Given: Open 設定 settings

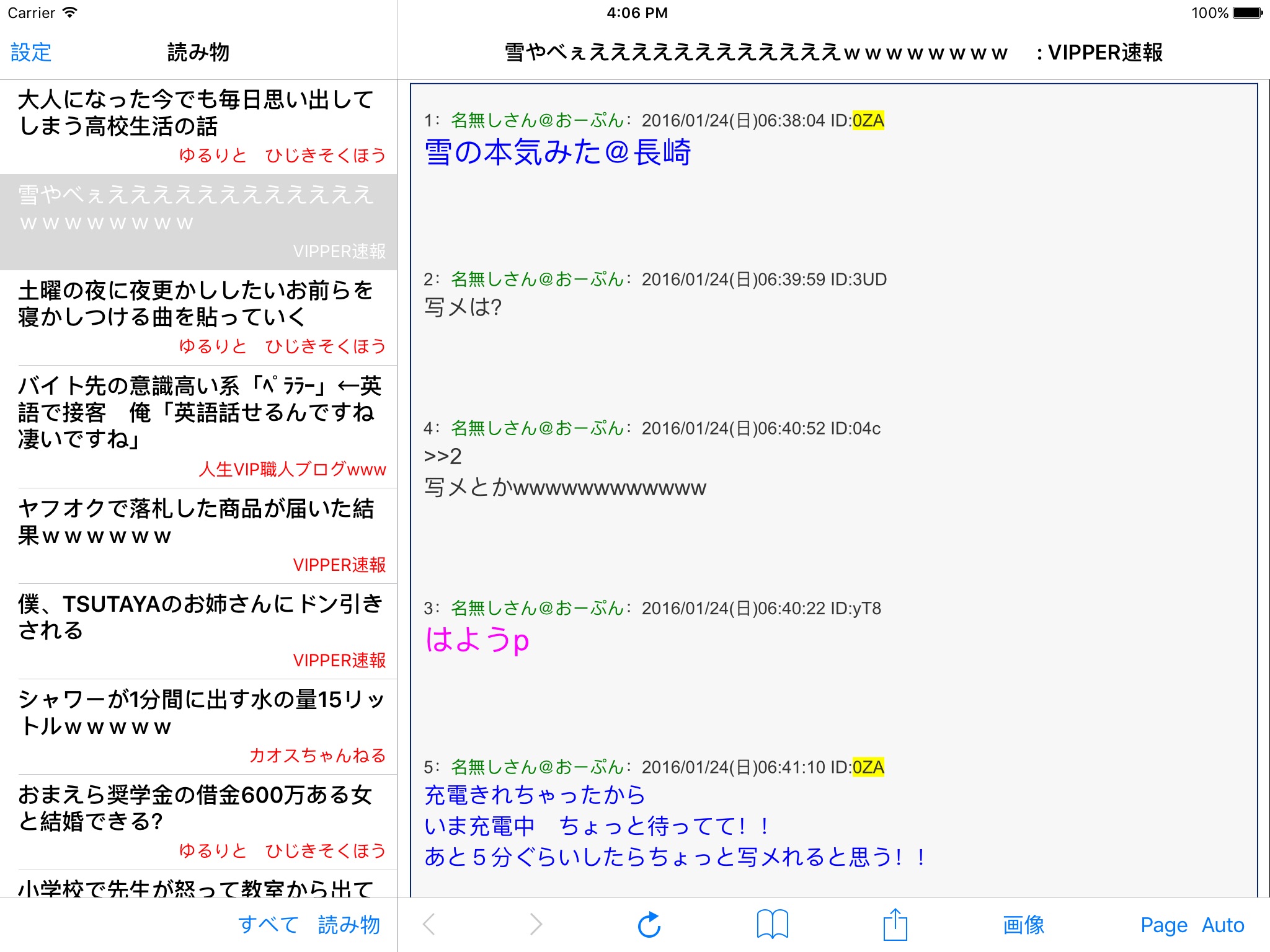Looking at the screenshot, I should 31,53.
